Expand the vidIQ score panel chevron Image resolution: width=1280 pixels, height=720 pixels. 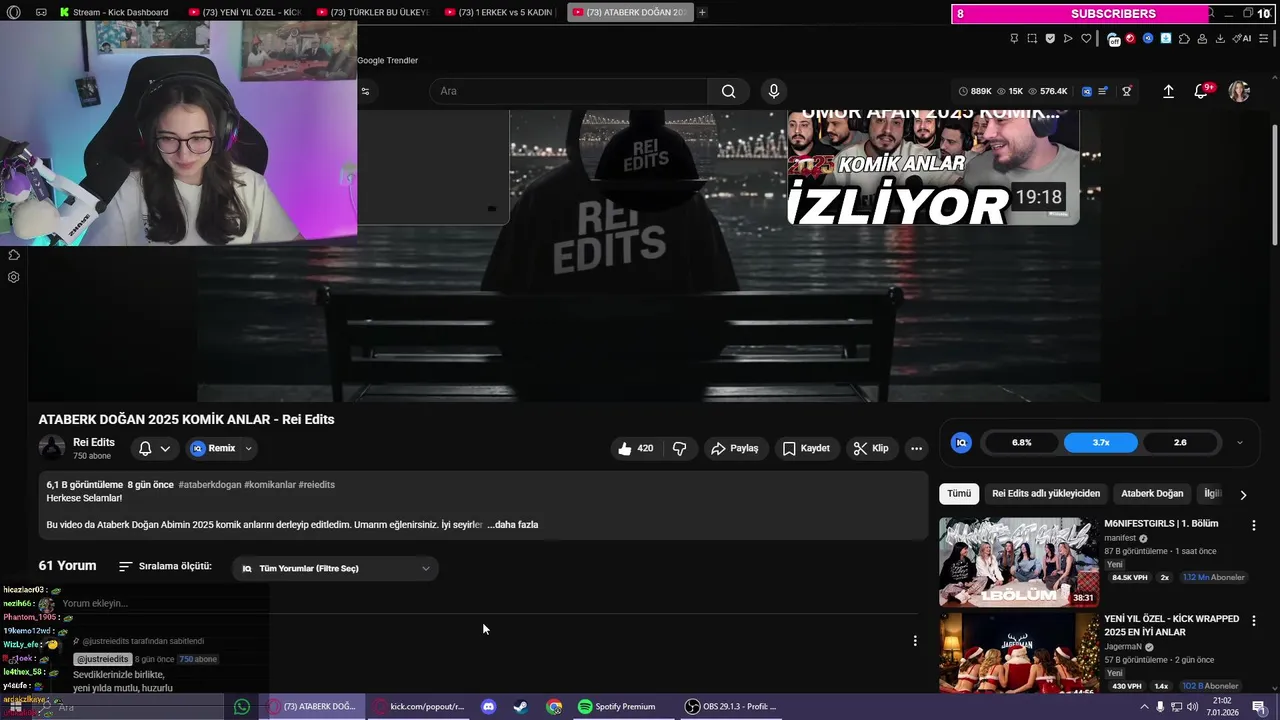(x=1240, y=442)
